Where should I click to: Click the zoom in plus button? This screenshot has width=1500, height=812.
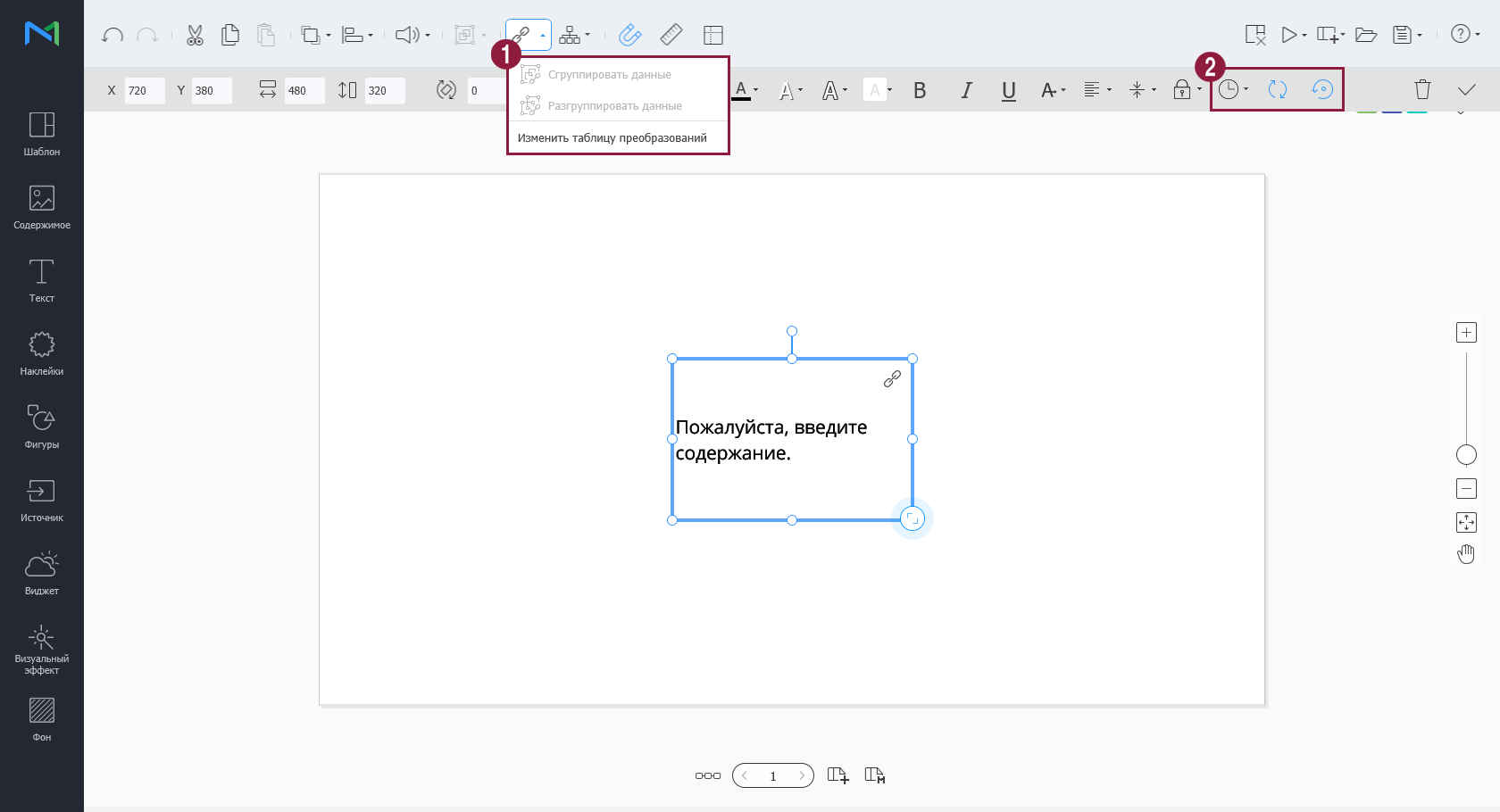(x=1466, y=333)
